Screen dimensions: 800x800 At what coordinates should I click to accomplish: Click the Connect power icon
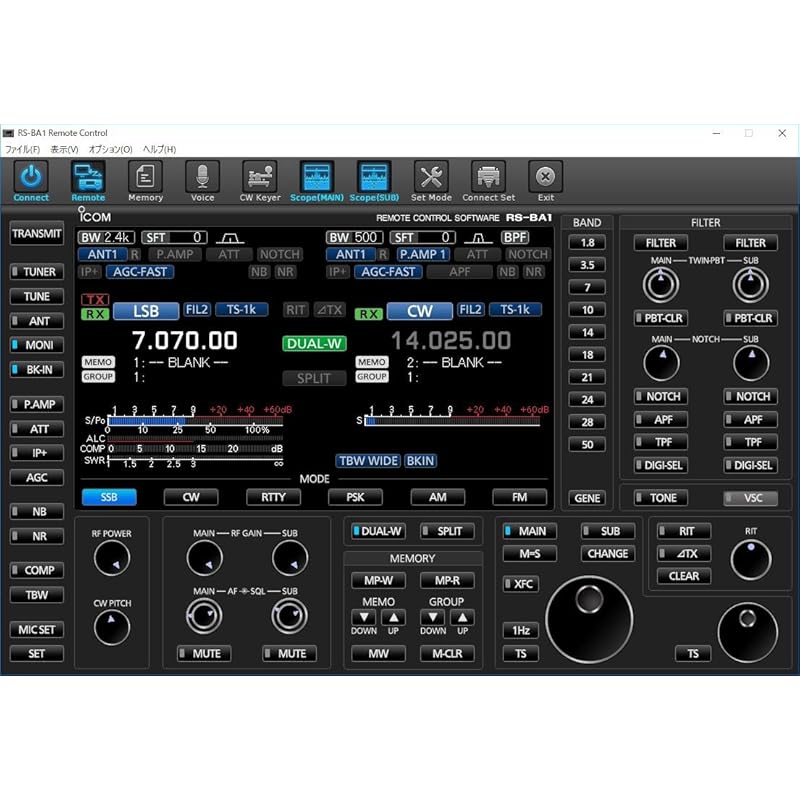tap(31, 177)
